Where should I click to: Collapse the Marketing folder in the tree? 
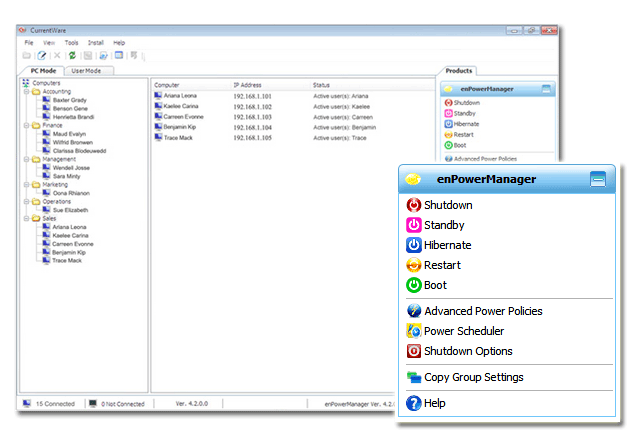point(27,184)
